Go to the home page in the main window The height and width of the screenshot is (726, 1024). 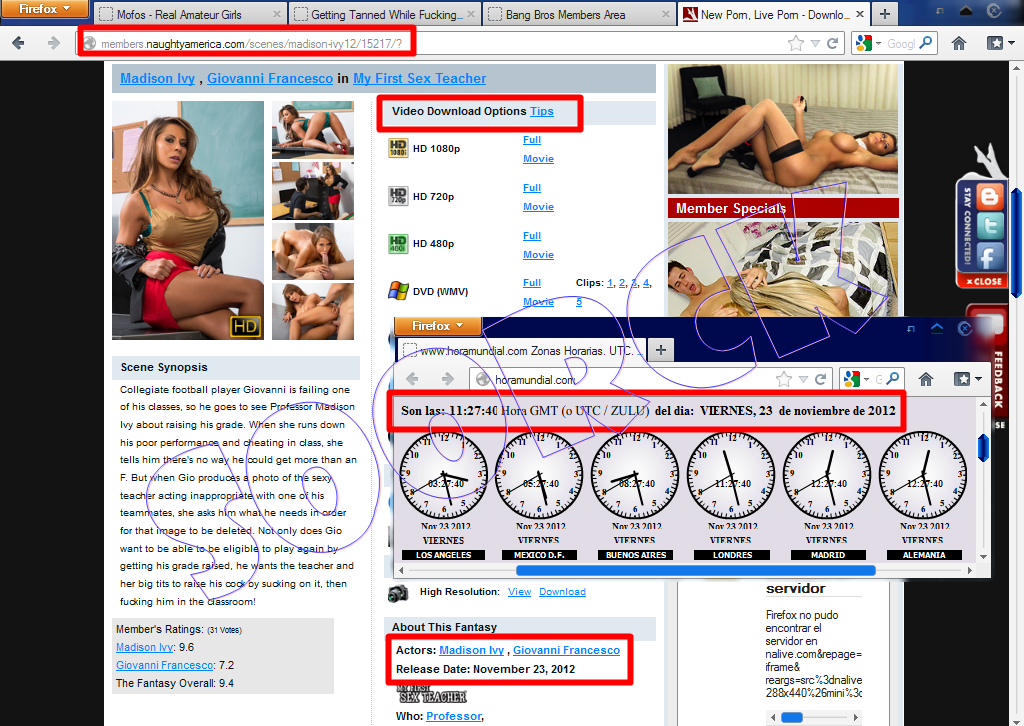coord(958,44)
